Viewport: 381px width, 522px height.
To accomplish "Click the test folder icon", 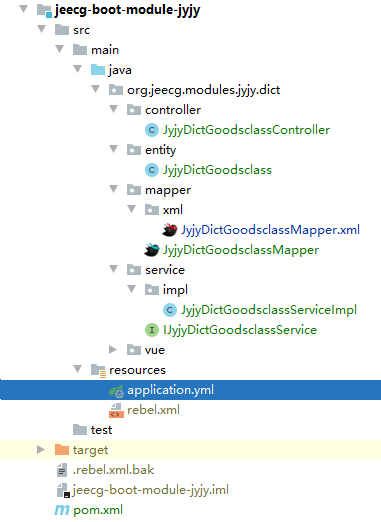I will point(80,430).
